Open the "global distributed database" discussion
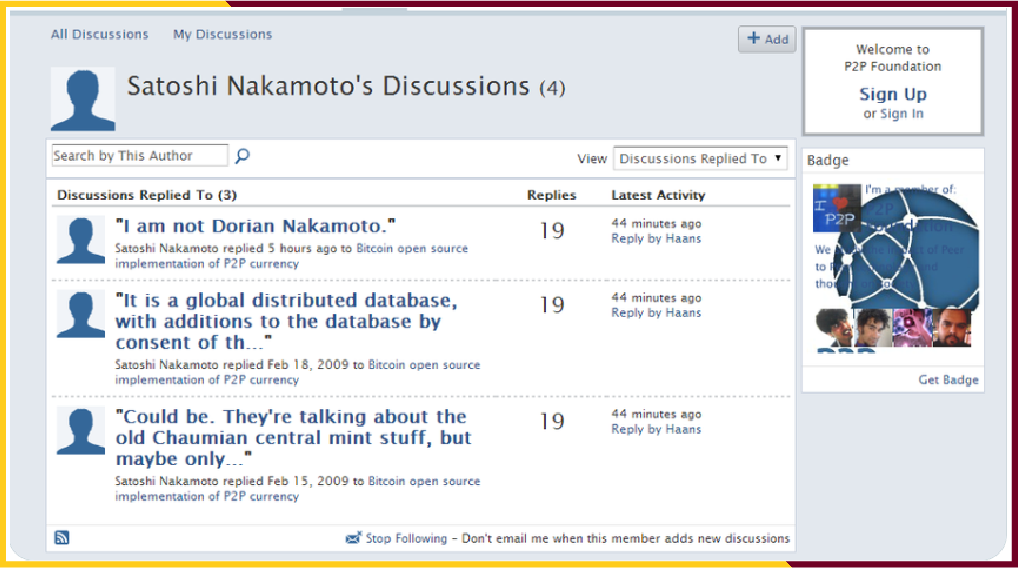 coord(286,321)
